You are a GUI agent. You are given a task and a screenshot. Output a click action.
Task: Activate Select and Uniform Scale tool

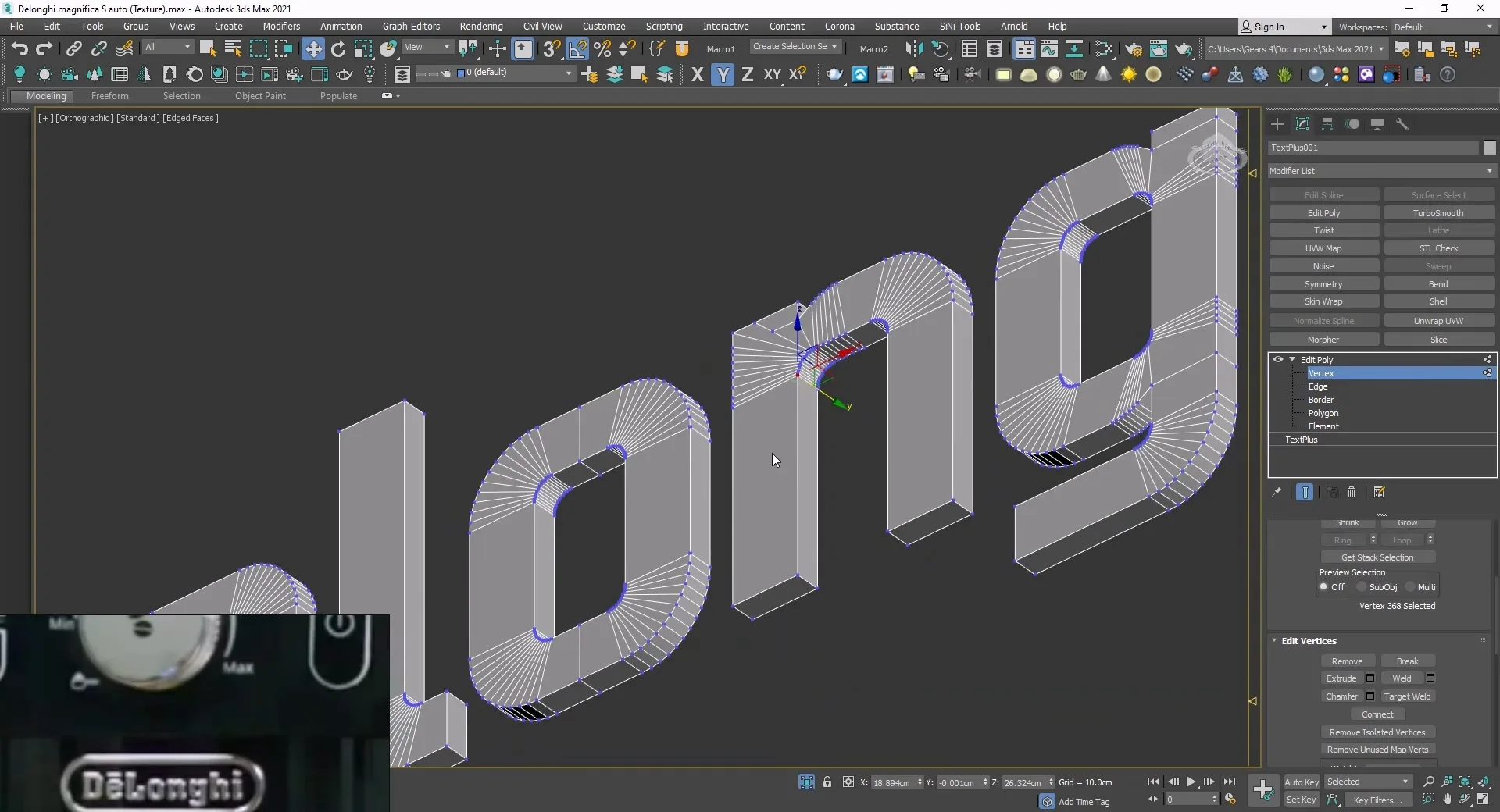point(363,48)
